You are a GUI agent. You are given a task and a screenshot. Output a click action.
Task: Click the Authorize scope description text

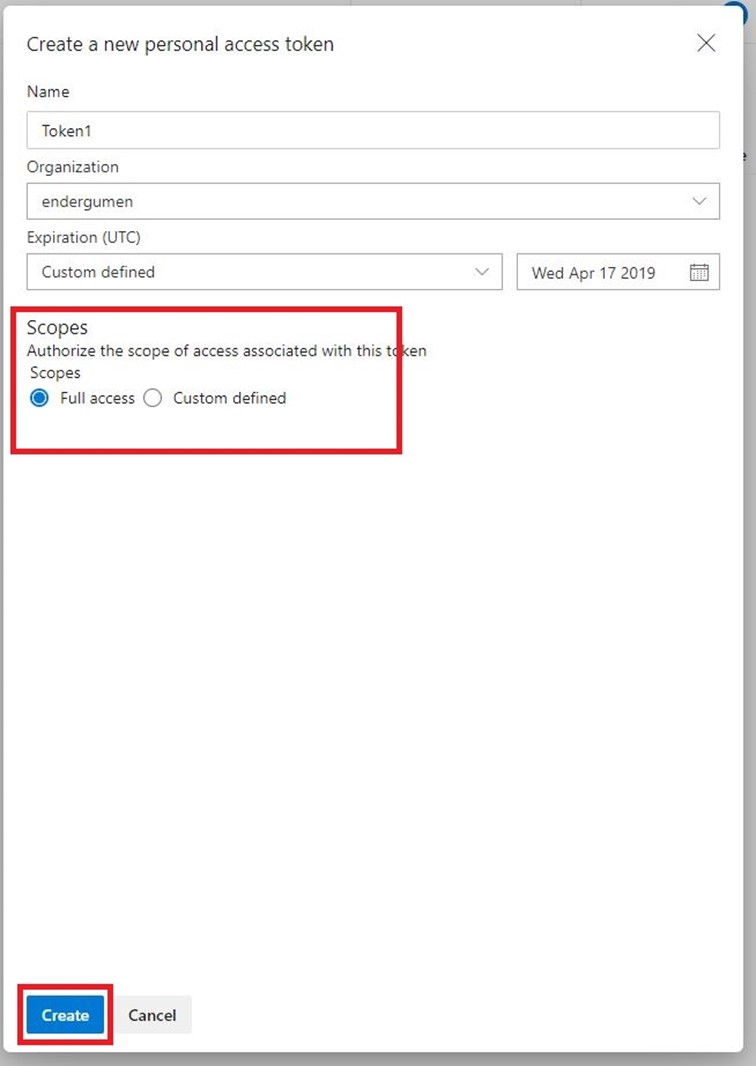coord(226,351)
